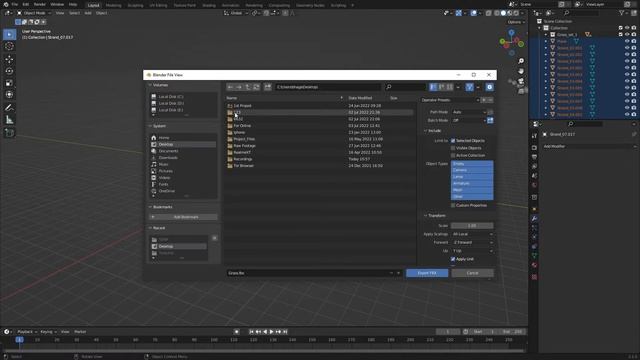Toggle the options gear in file browser

[489, 87]
